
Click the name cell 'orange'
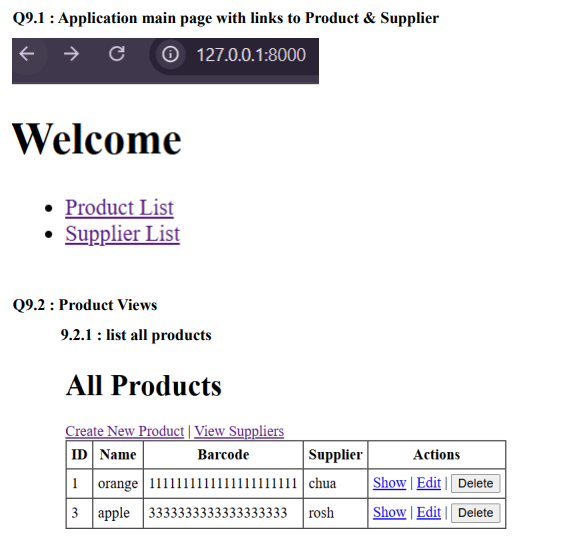pos(118,483)
